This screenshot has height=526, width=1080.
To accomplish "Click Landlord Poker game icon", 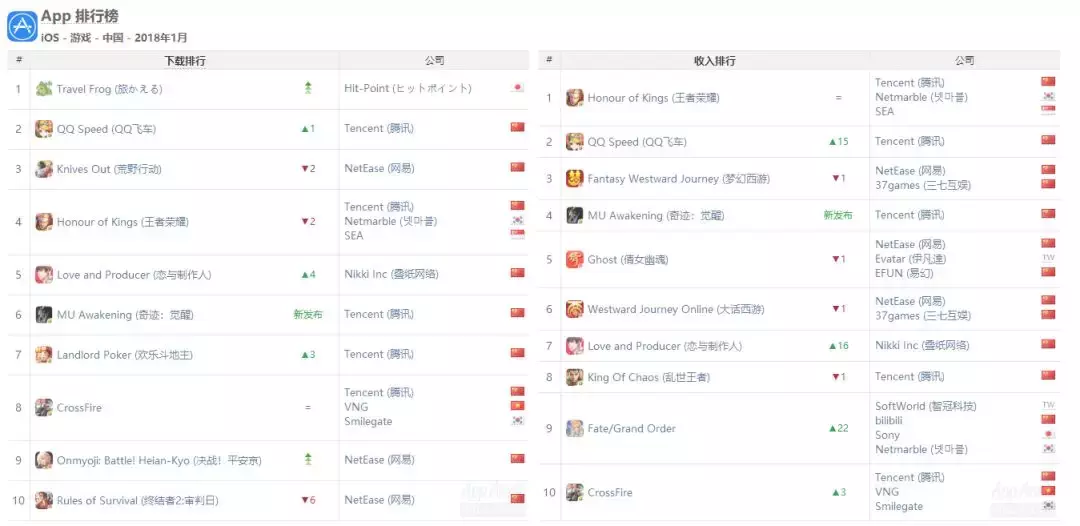I will click(x=44, y=355).
